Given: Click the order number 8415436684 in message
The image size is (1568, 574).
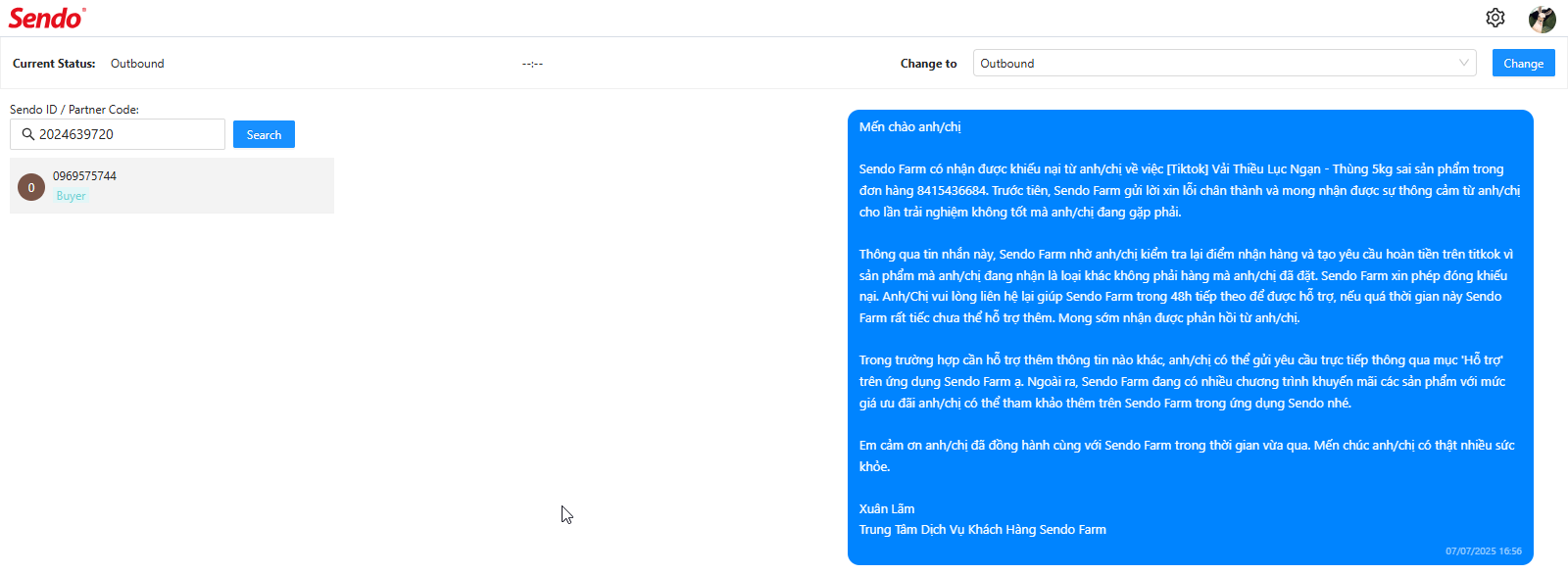Looking at the screenshot, I should tap(952, 191).
